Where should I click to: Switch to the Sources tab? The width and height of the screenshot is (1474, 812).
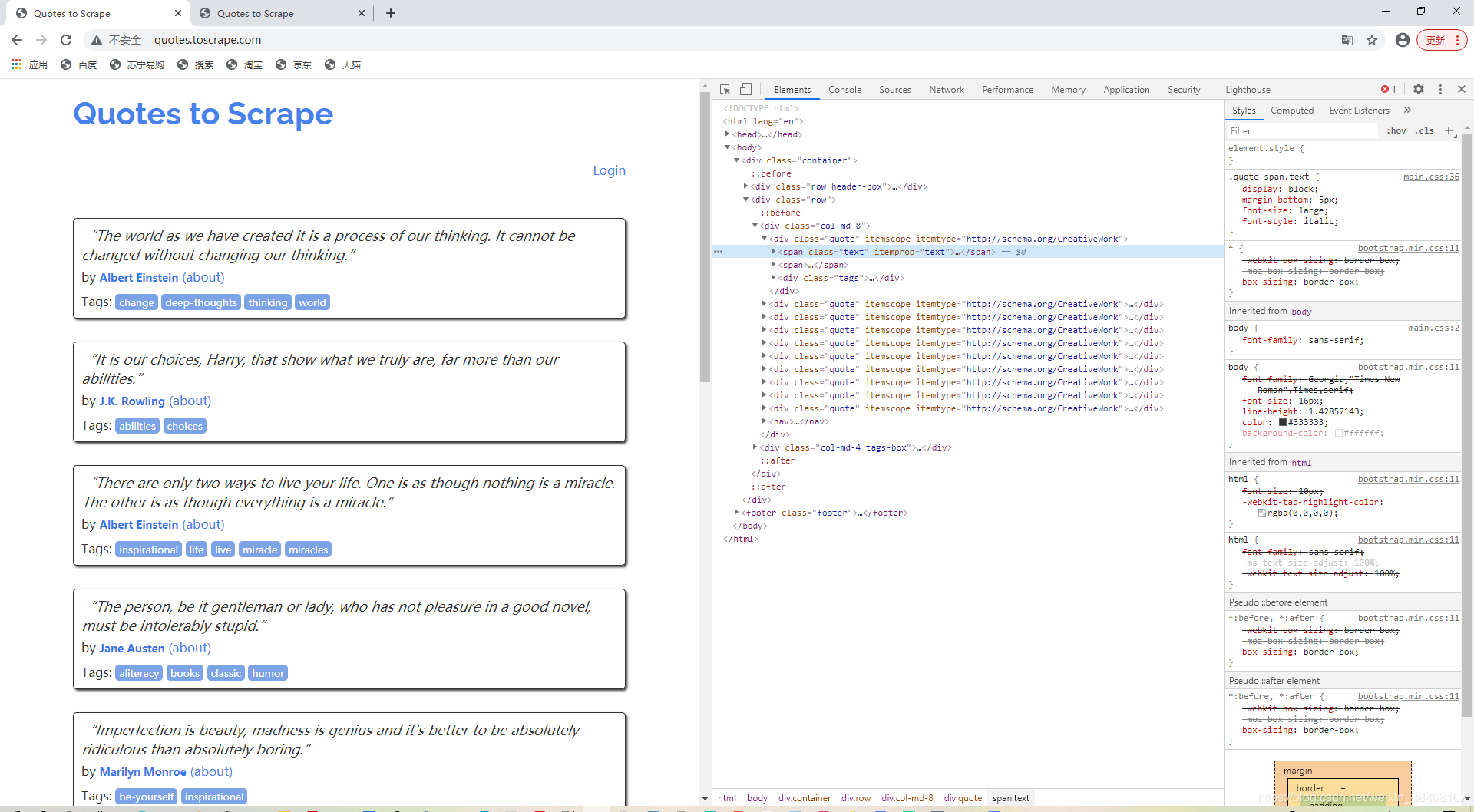click(x=894, y=90)
